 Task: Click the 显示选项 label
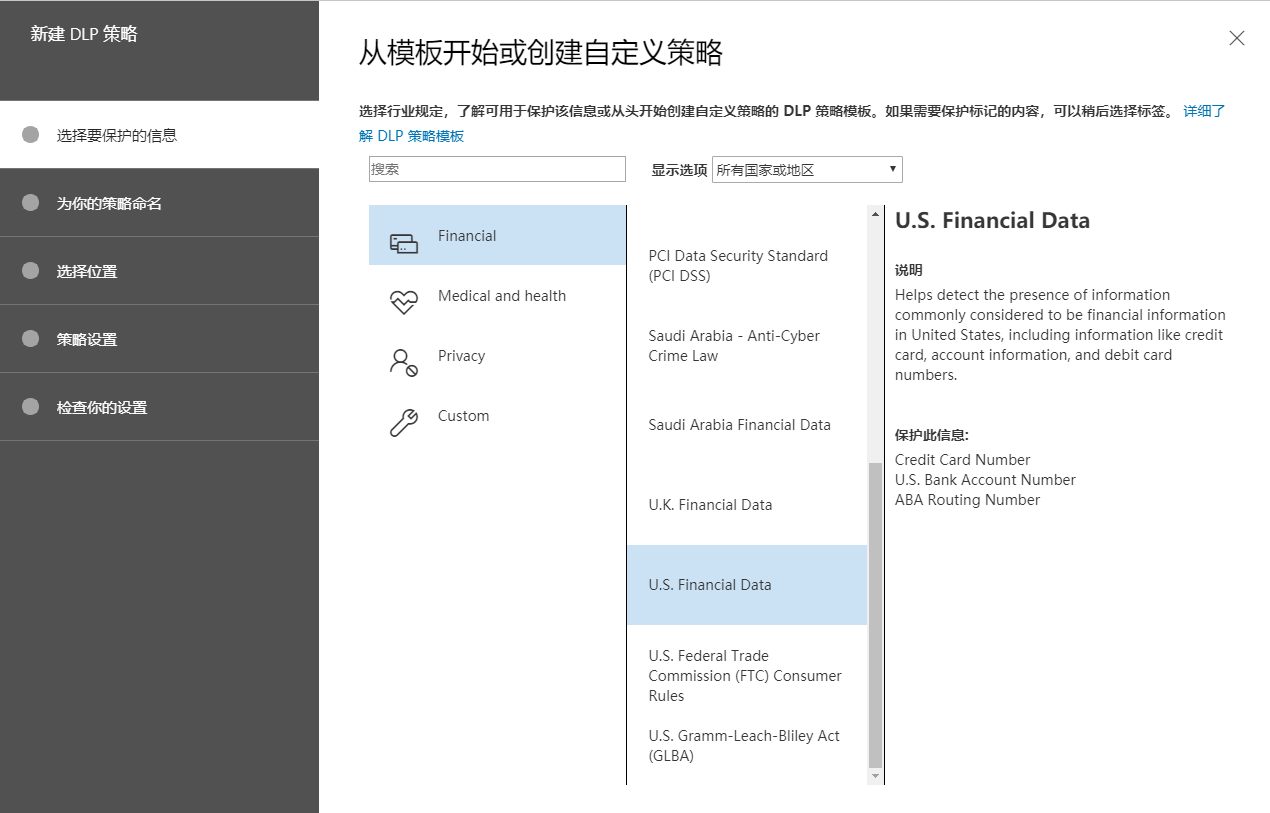(x=679, y=170)
